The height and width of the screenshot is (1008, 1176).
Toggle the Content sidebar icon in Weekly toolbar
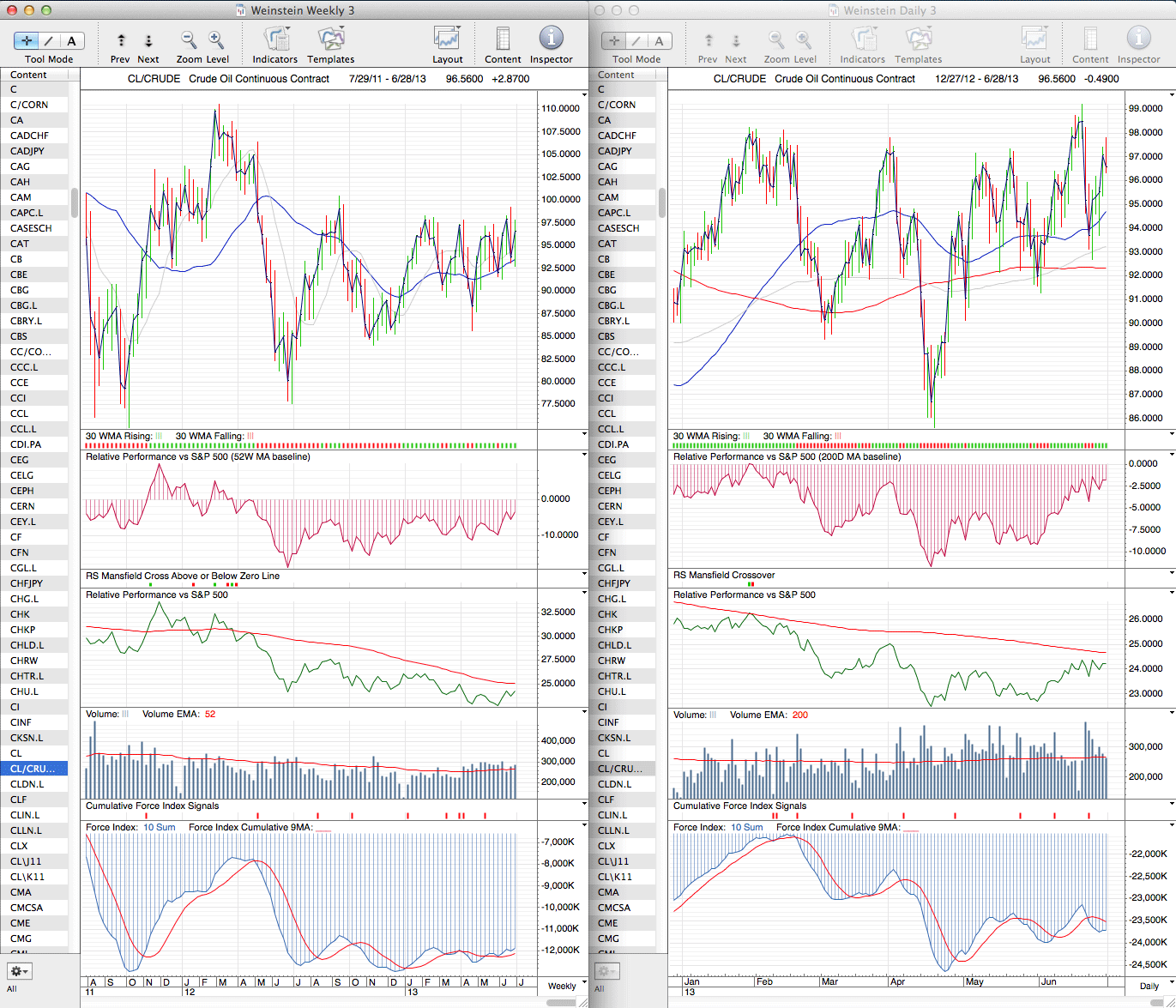click(503, 39)
